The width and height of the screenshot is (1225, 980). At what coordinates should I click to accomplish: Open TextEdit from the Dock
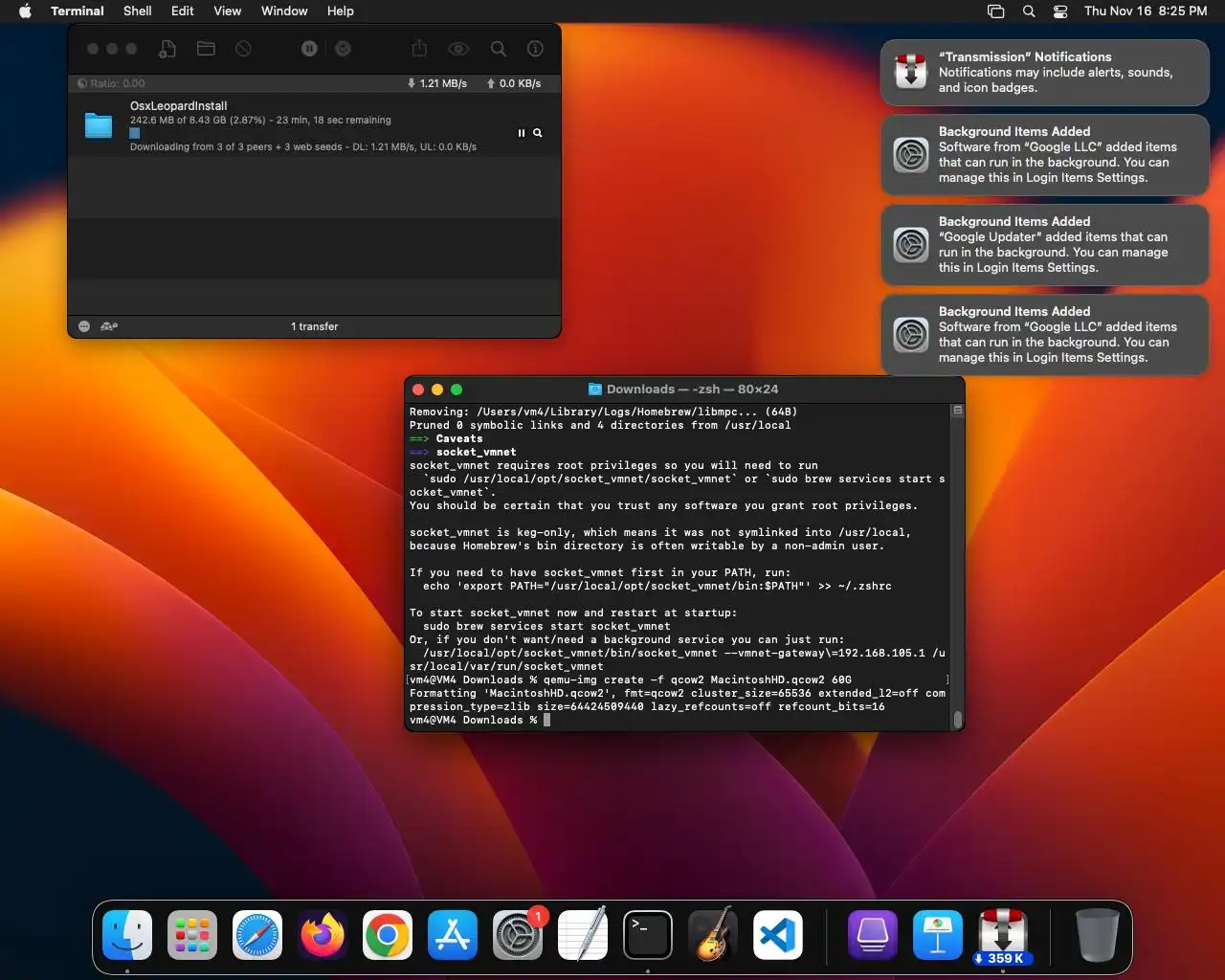coord(583,935)
